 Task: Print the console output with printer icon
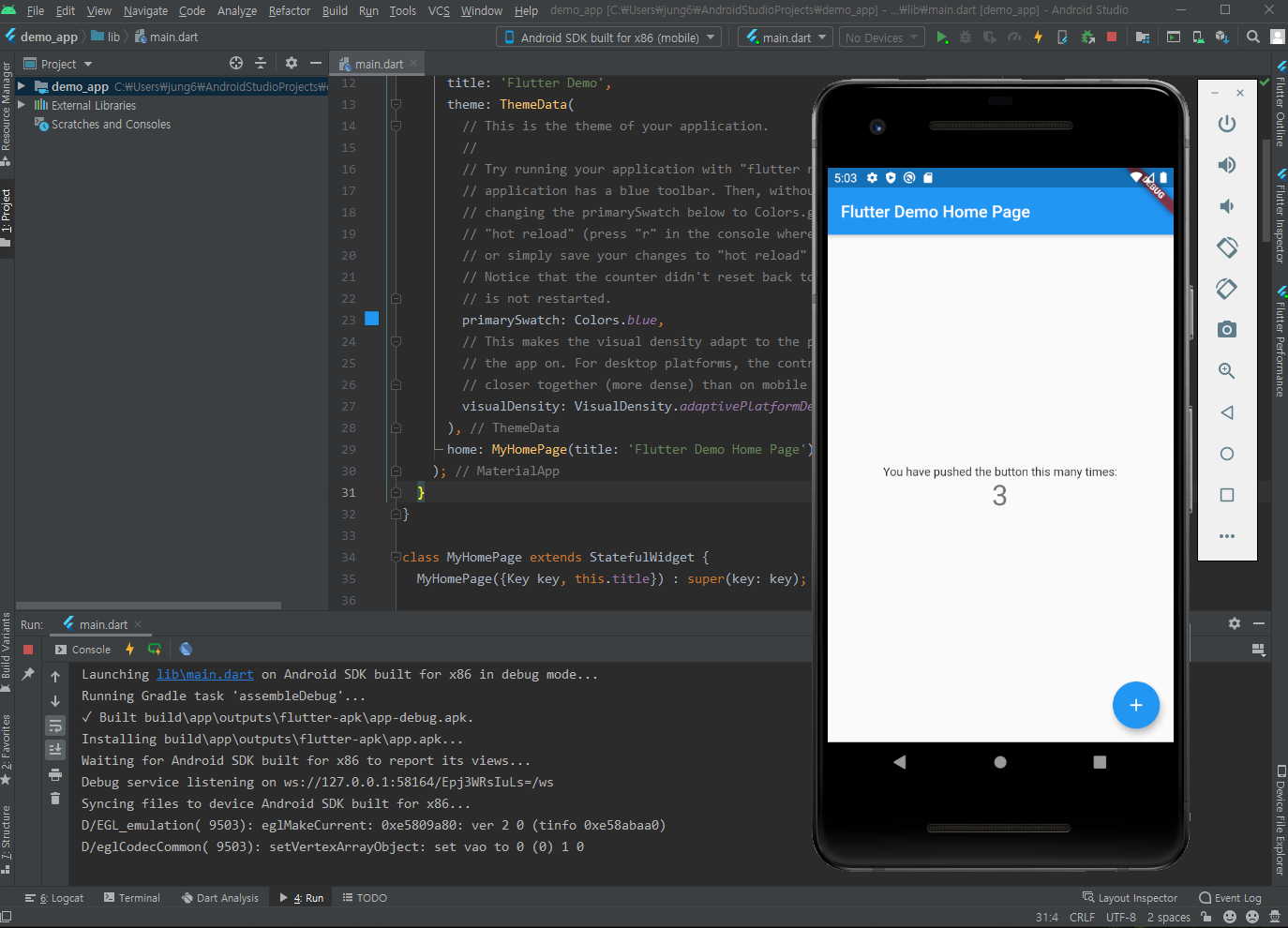[x=55, y=774]
